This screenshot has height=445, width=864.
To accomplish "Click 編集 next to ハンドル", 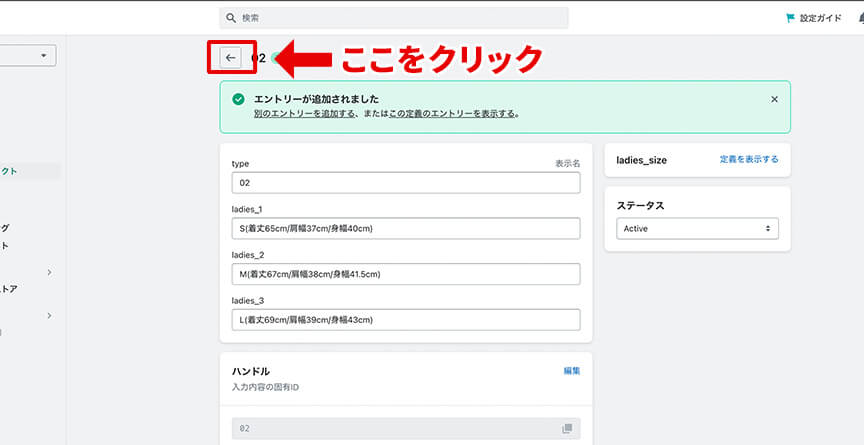I will [571, 371].
